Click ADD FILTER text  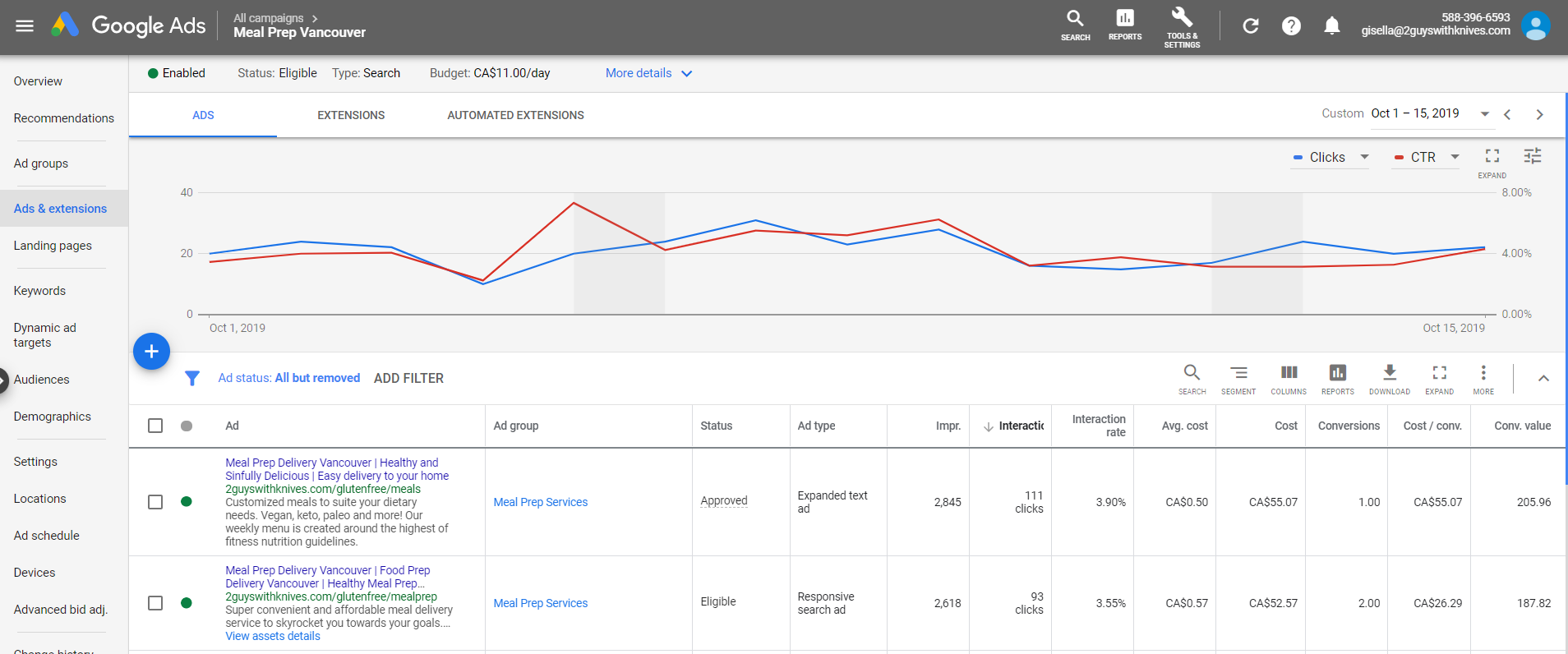(x=408, y=378)
